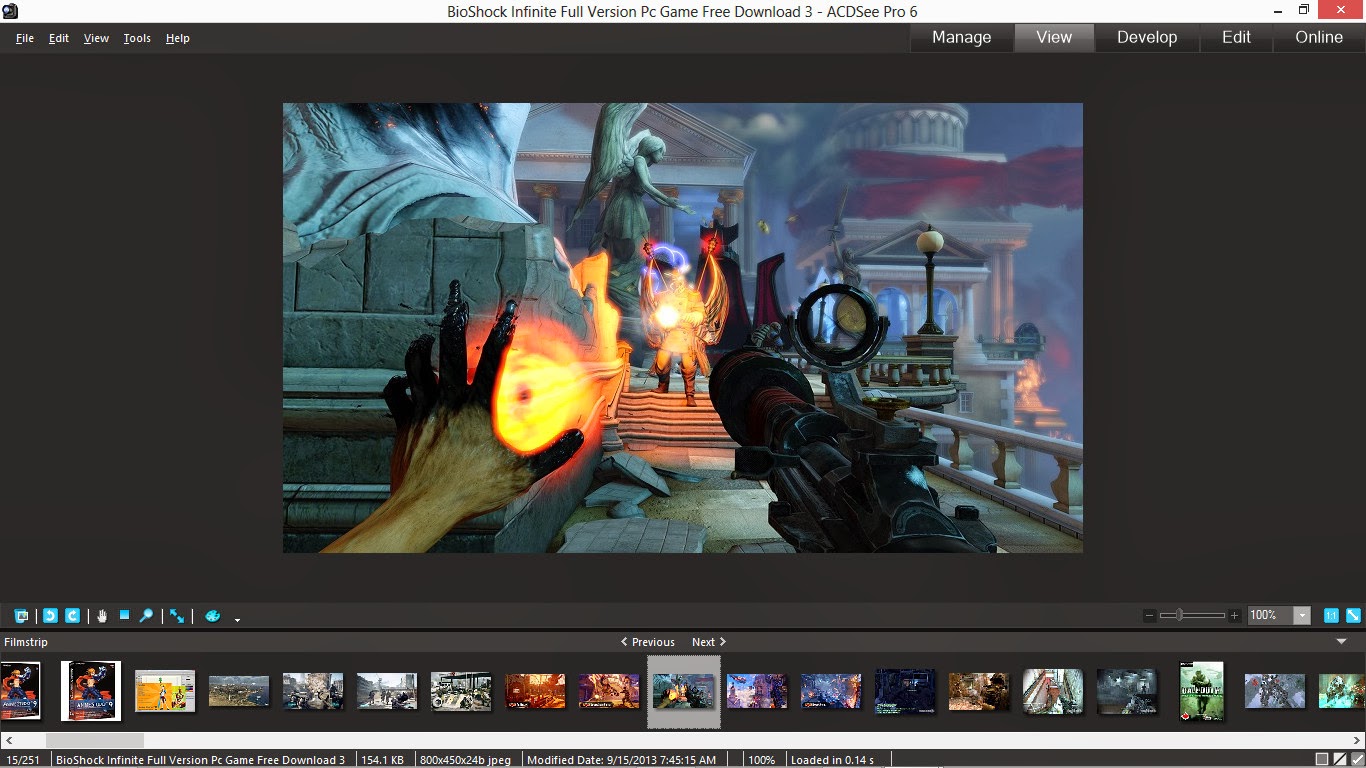This screenshot has height=768, width=1366.
Task: Open the Help menu
Action: click(x=178, y=38)
